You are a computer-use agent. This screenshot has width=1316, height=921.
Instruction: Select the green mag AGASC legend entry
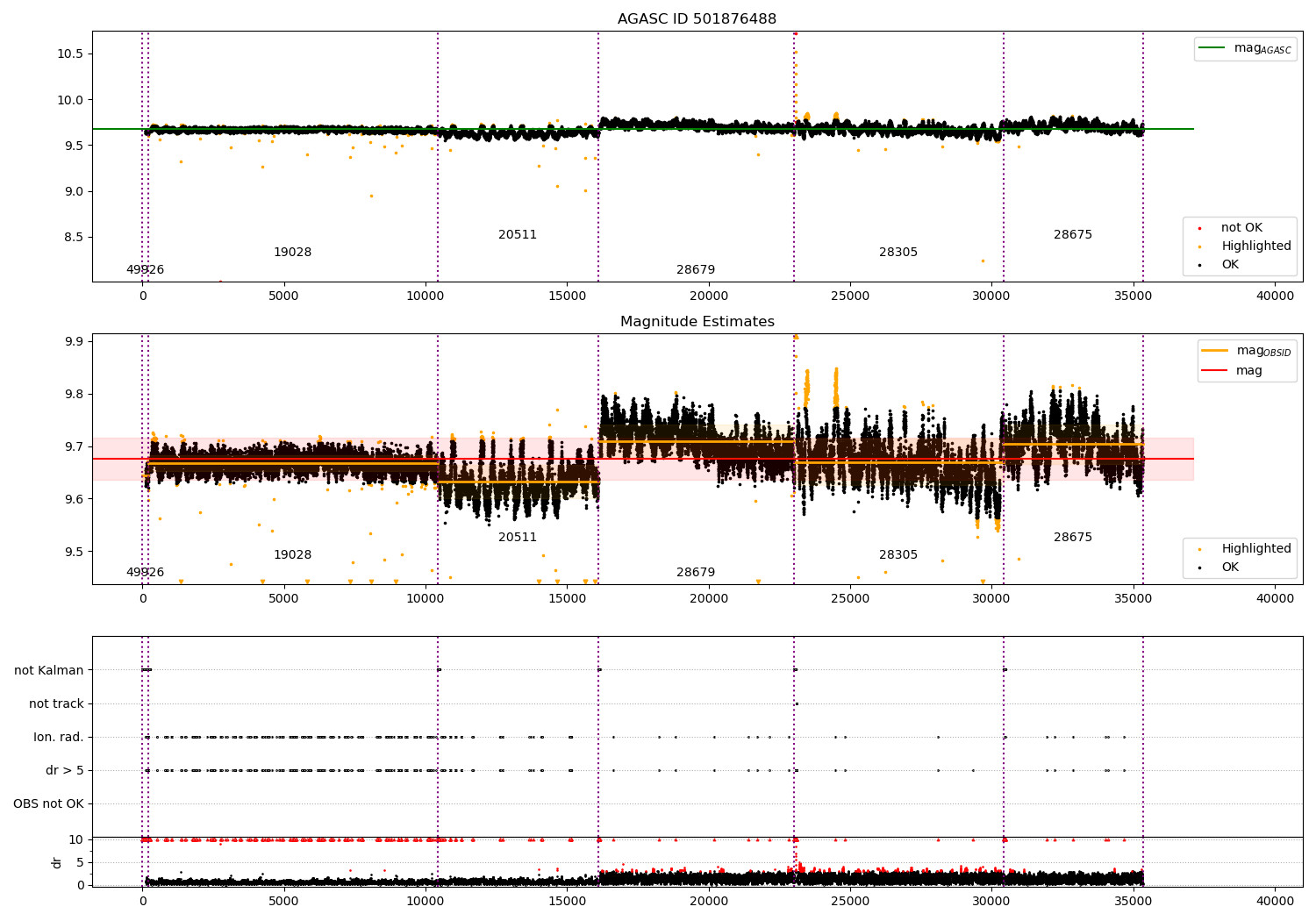pyautogui.click(x=1245, y=48)
